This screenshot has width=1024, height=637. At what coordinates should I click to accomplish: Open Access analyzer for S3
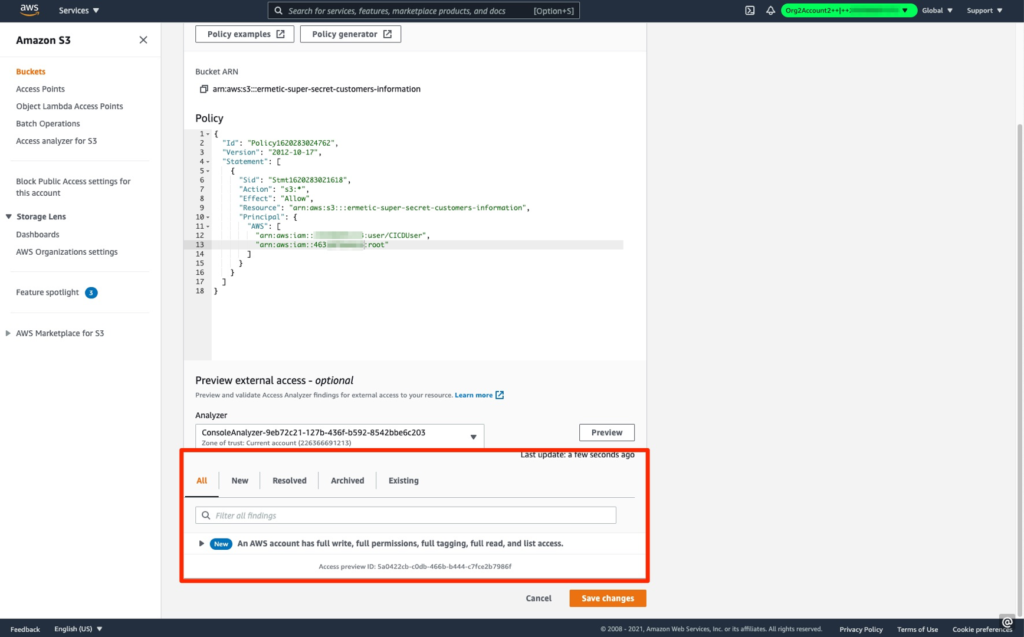coord(56,140)
